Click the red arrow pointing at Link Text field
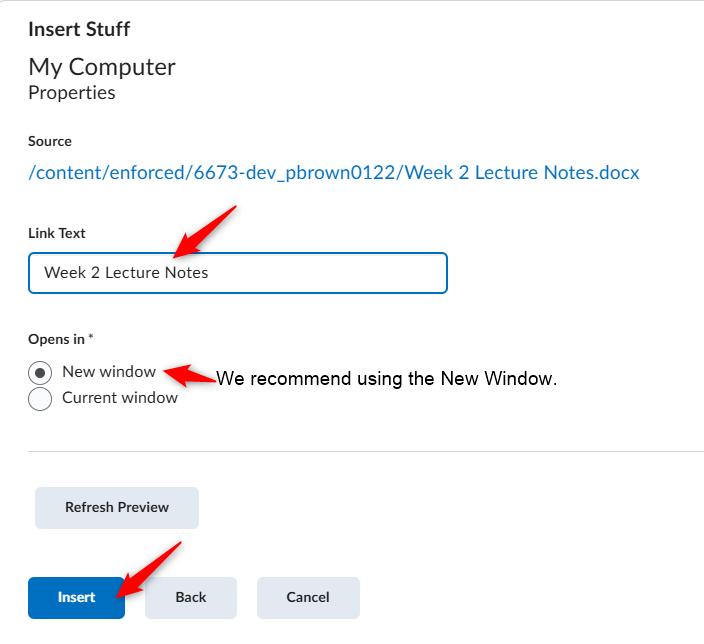Image resolution: width=704 pixels, height=644 pixels. point(204,232)
